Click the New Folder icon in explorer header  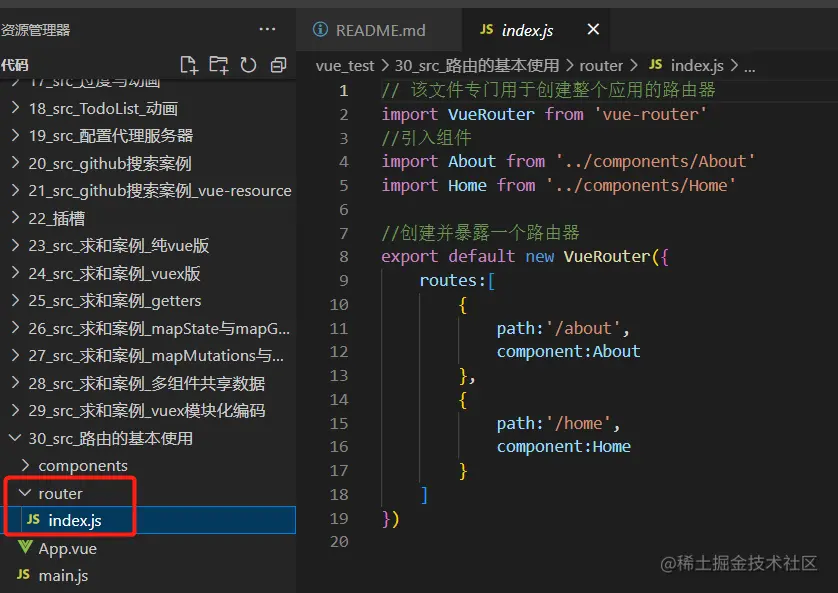coord(218,65)
